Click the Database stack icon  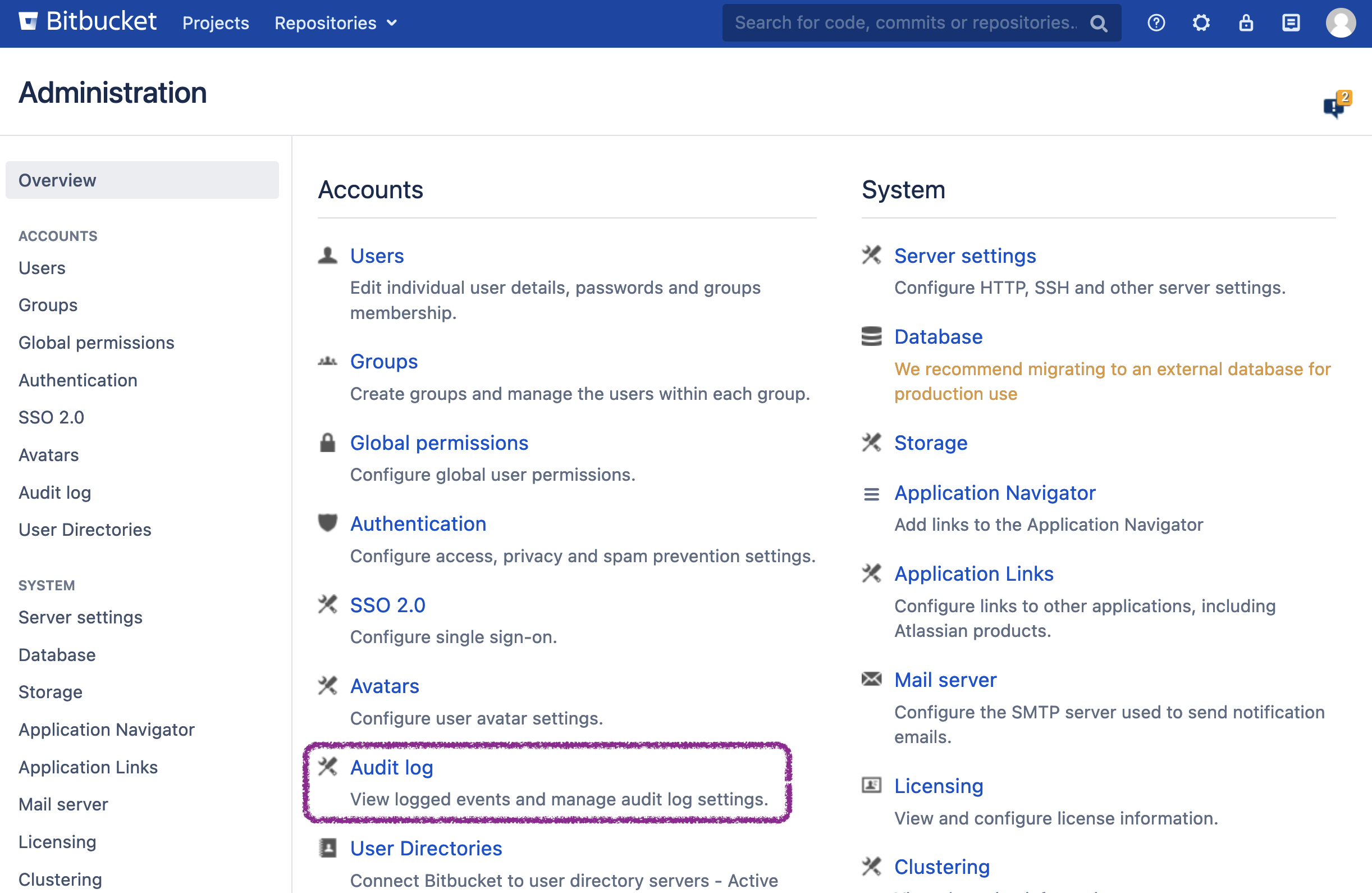871,336
